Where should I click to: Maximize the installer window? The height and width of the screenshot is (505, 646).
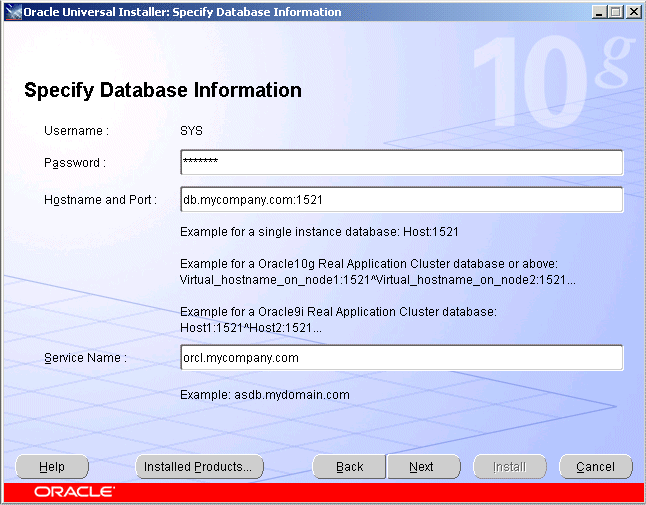pyautogui.click(x=616, y=12)
